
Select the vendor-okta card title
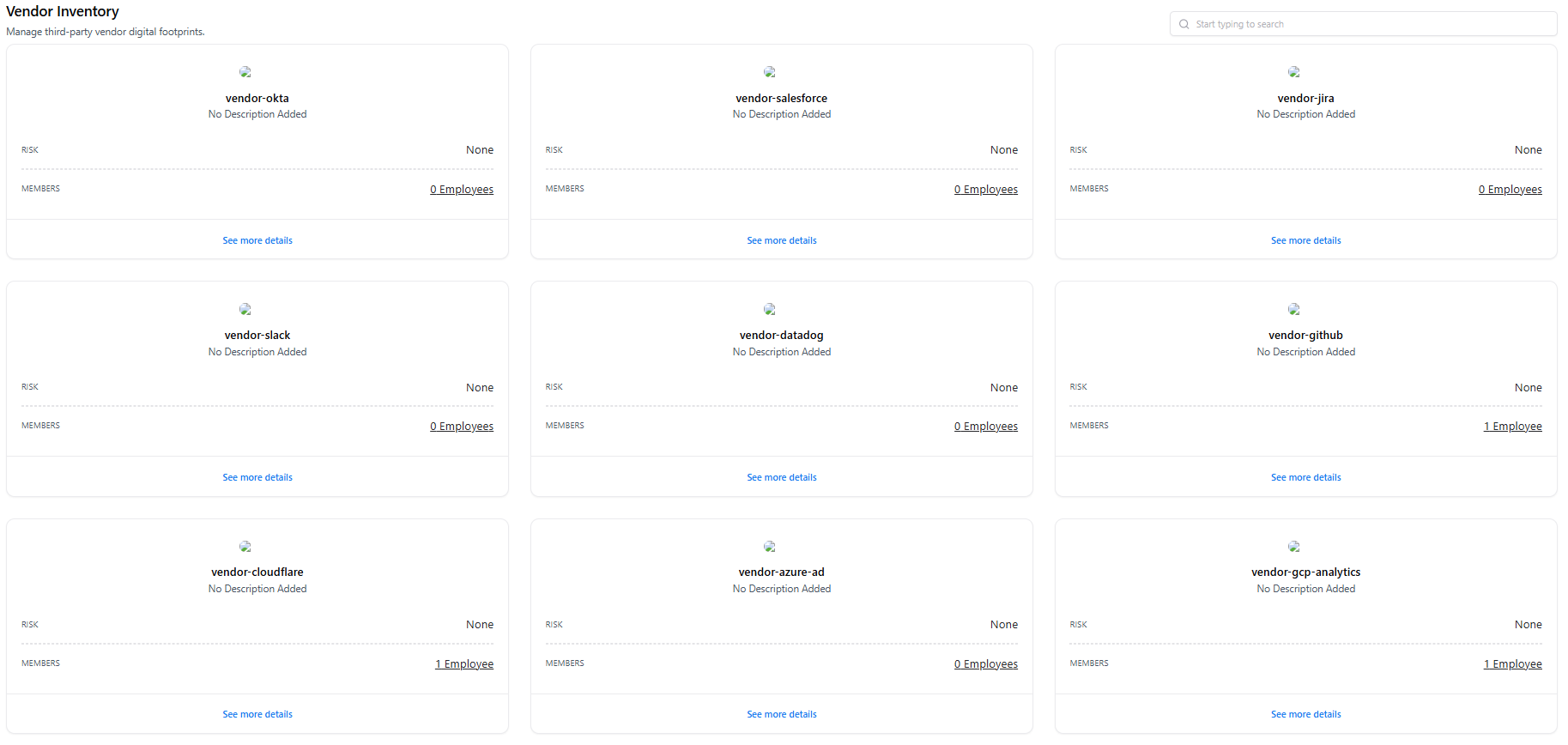[257, 99]
